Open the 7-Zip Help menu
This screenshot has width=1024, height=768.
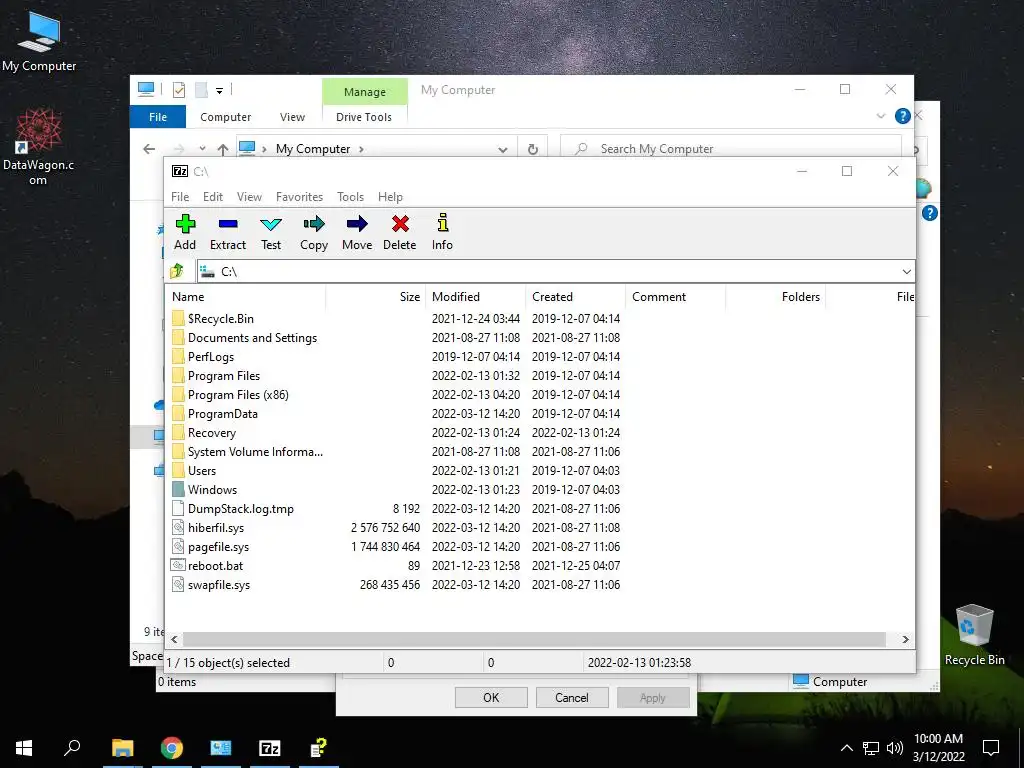pyautogui.click(x=391, y=197)
